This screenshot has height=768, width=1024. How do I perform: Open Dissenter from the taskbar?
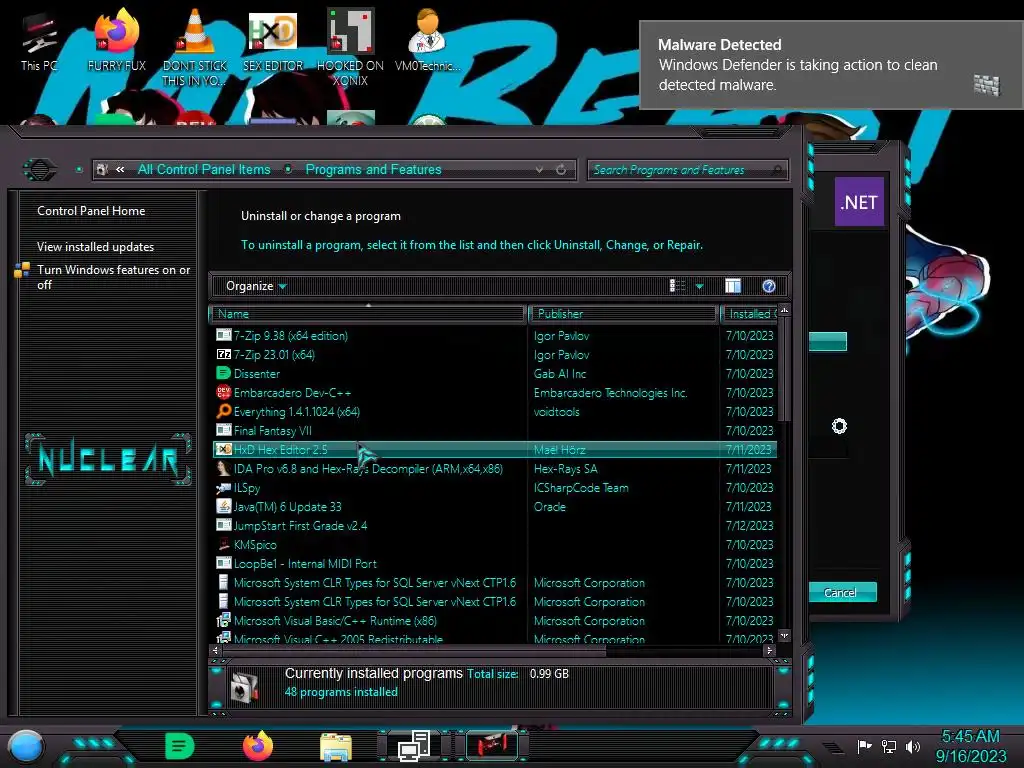pyautogui.click(x=179, y=746)
